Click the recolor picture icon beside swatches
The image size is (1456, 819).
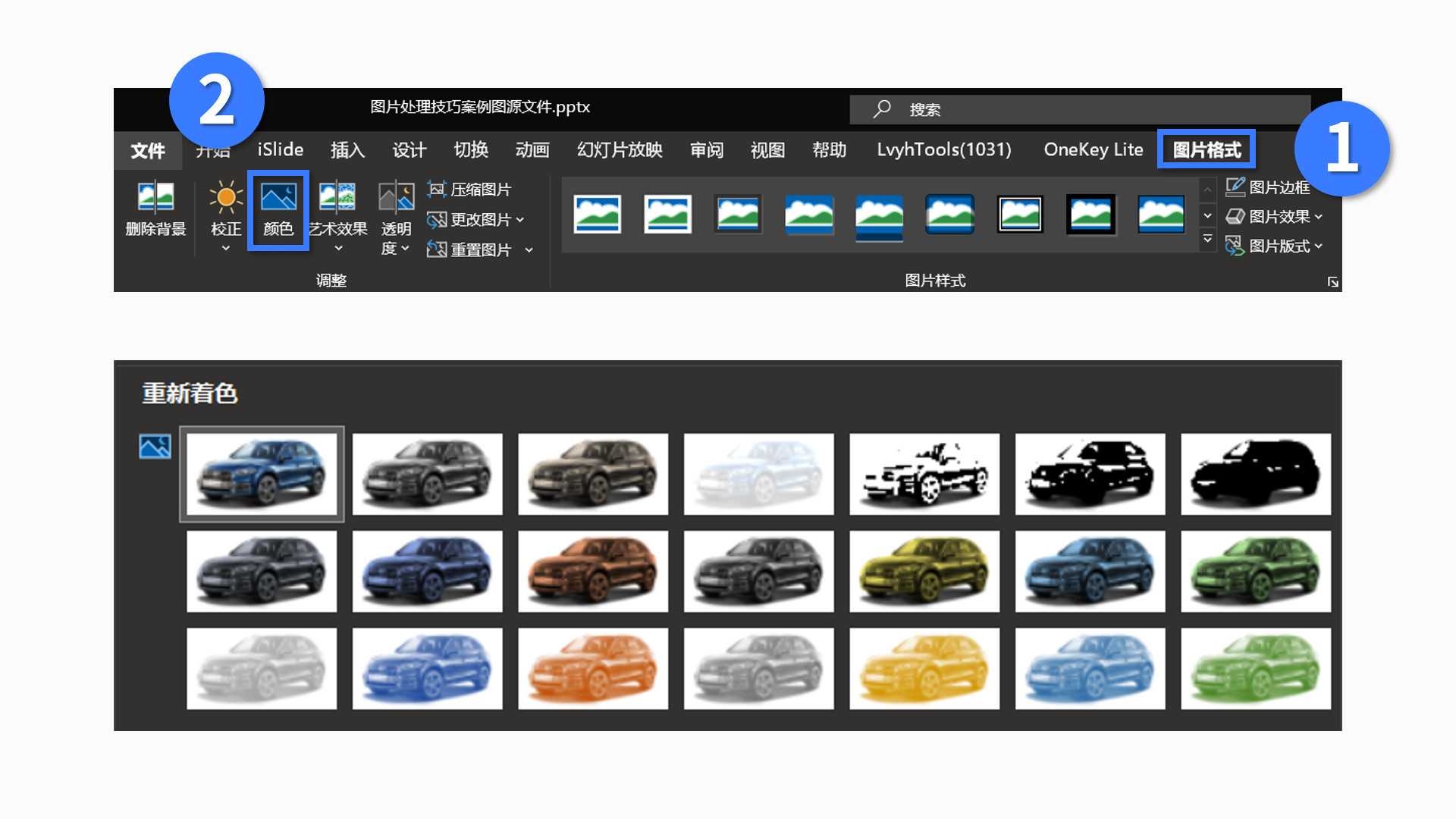155,447
